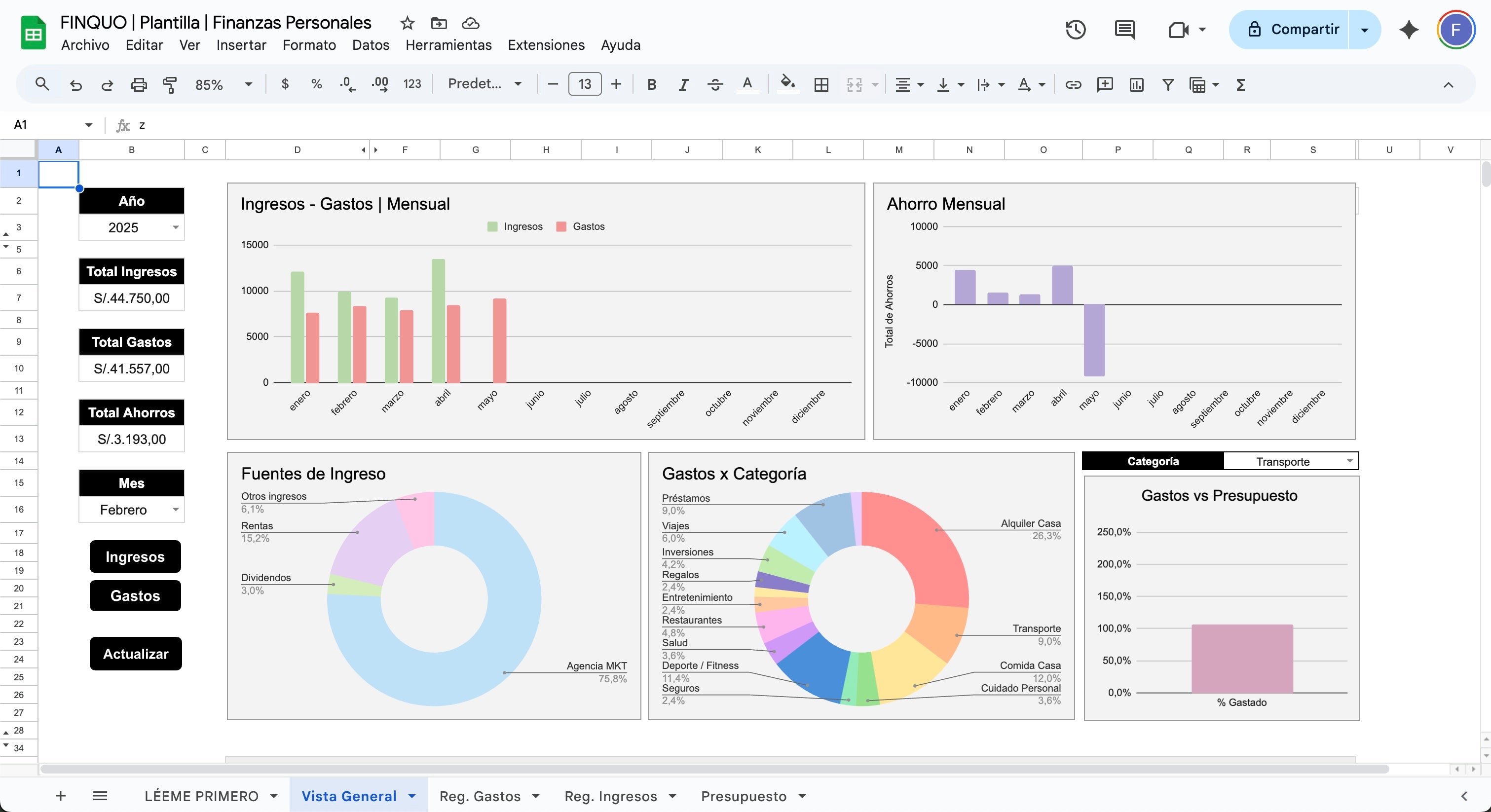1491x812 pixels.
Task: Open the Mes Febrero dropdown
Action: tap(175, 510)
